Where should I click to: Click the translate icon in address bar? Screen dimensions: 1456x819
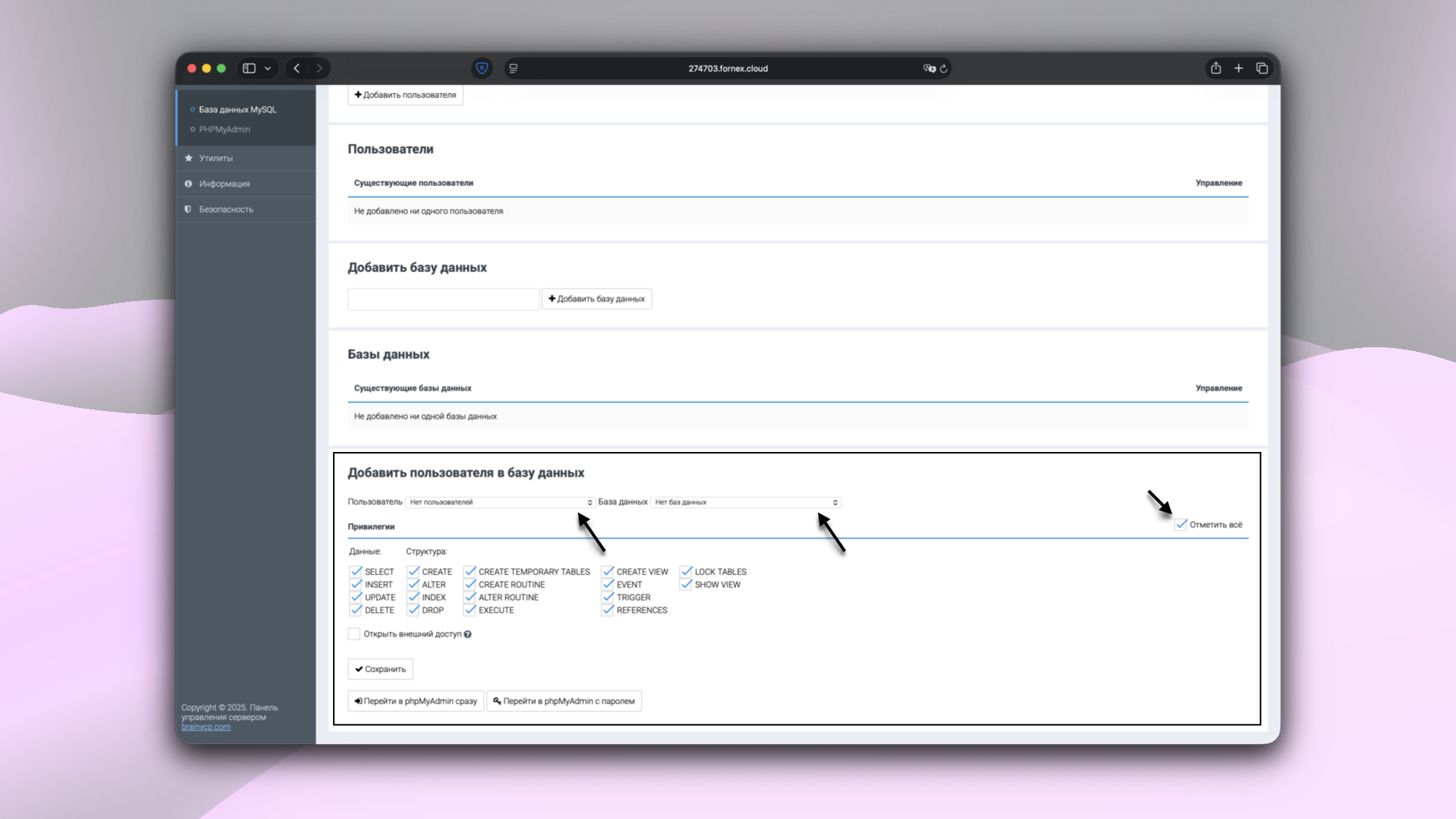pos(929,68)
